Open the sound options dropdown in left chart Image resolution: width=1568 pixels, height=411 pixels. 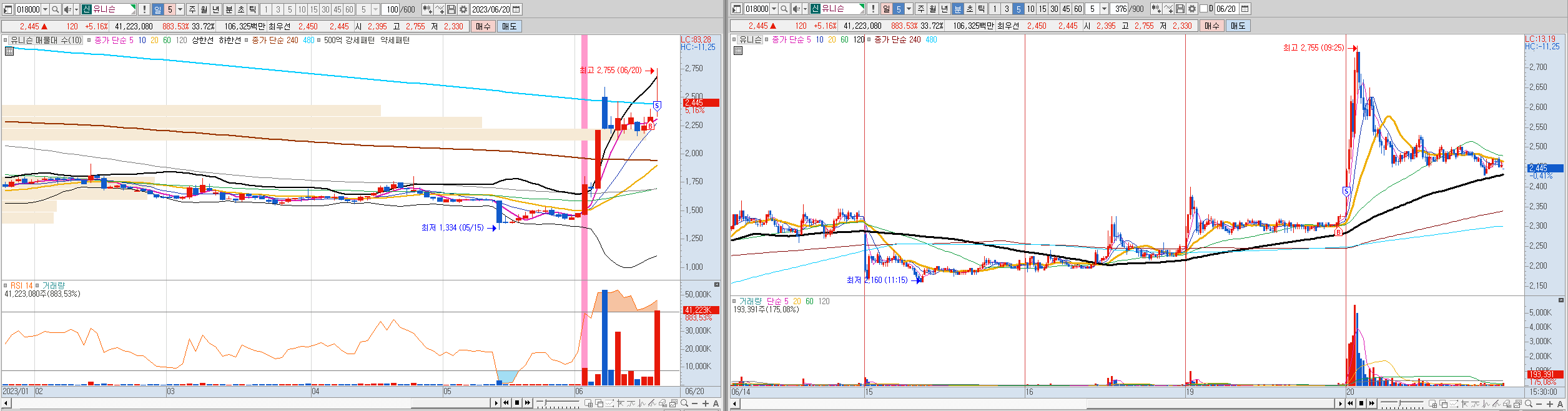(76, 9)
